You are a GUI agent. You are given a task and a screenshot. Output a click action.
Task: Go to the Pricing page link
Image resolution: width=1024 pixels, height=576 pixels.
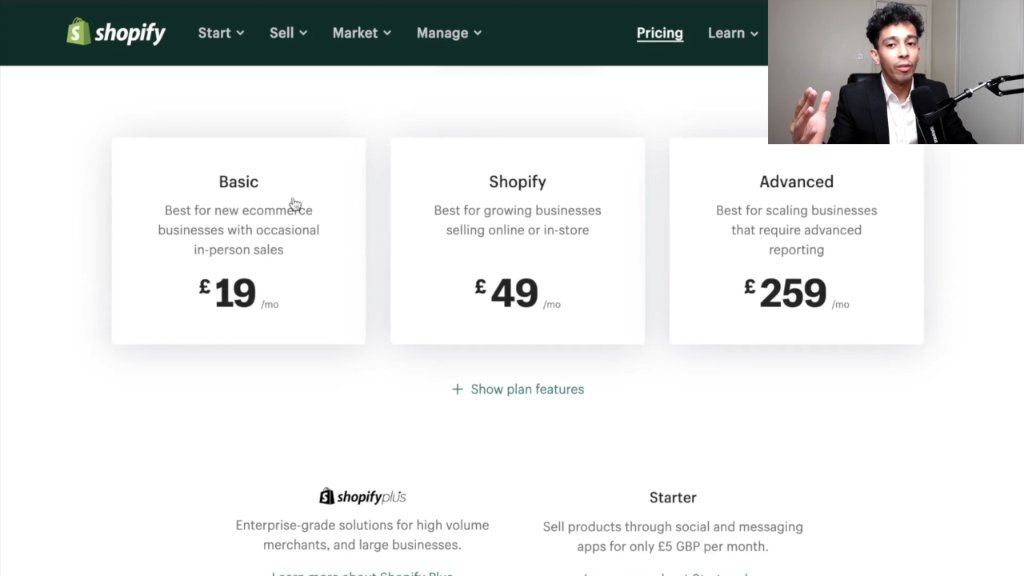[660, 33]
